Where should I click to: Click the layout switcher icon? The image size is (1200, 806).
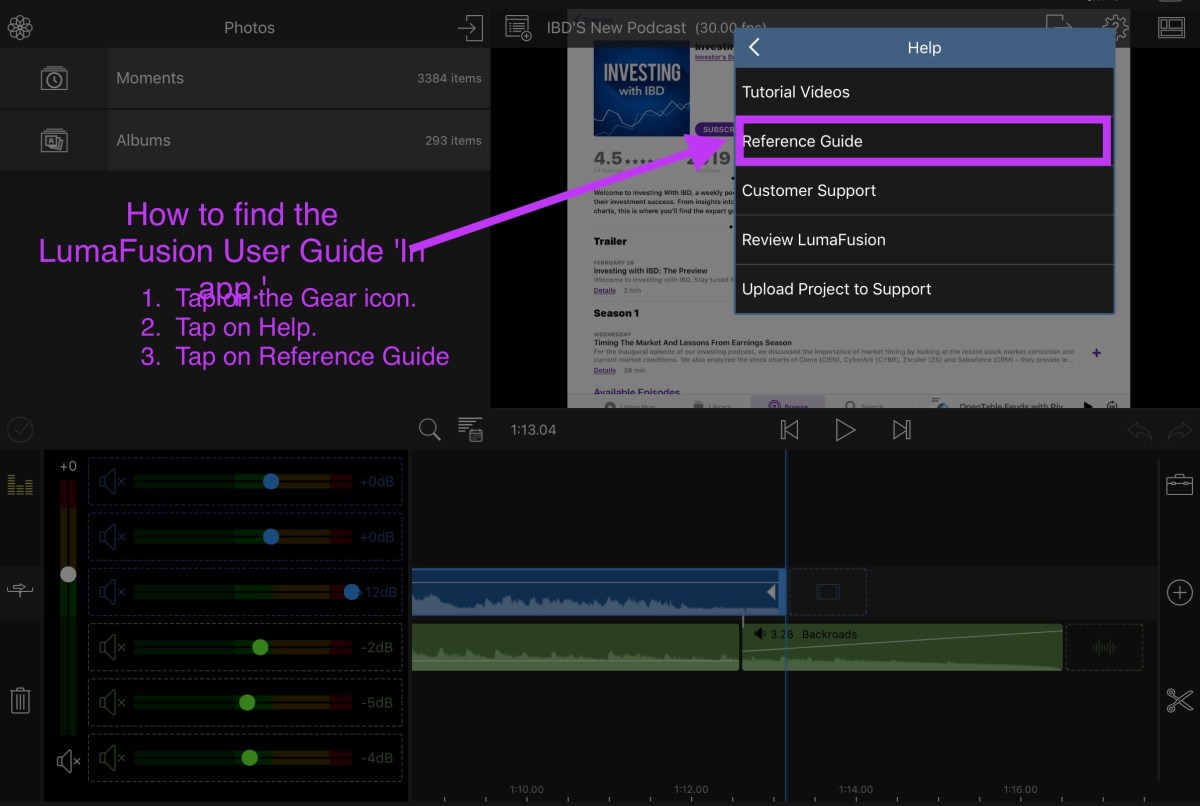coord(1171,27)
